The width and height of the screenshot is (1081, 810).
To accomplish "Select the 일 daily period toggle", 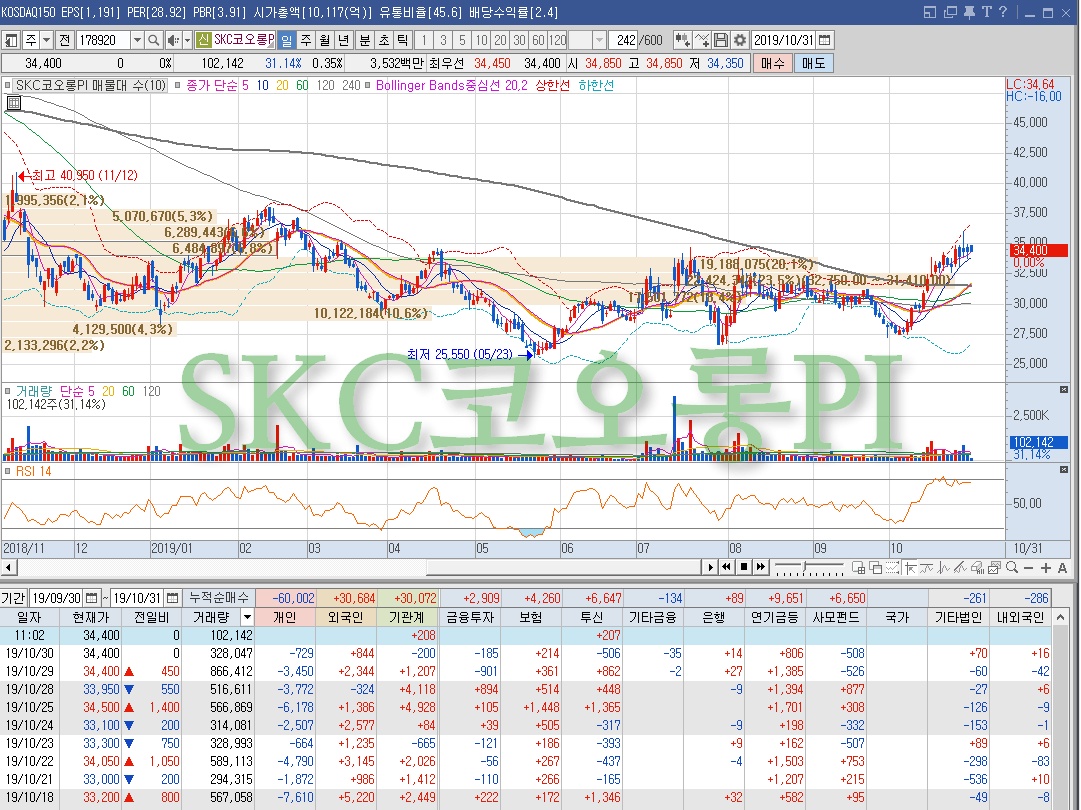I will (287, 40).
